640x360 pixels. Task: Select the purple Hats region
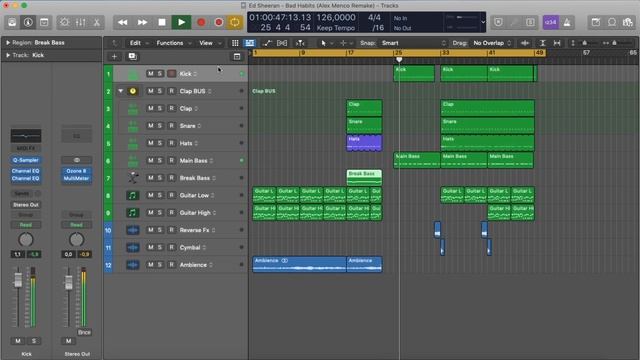click(364, 143)
